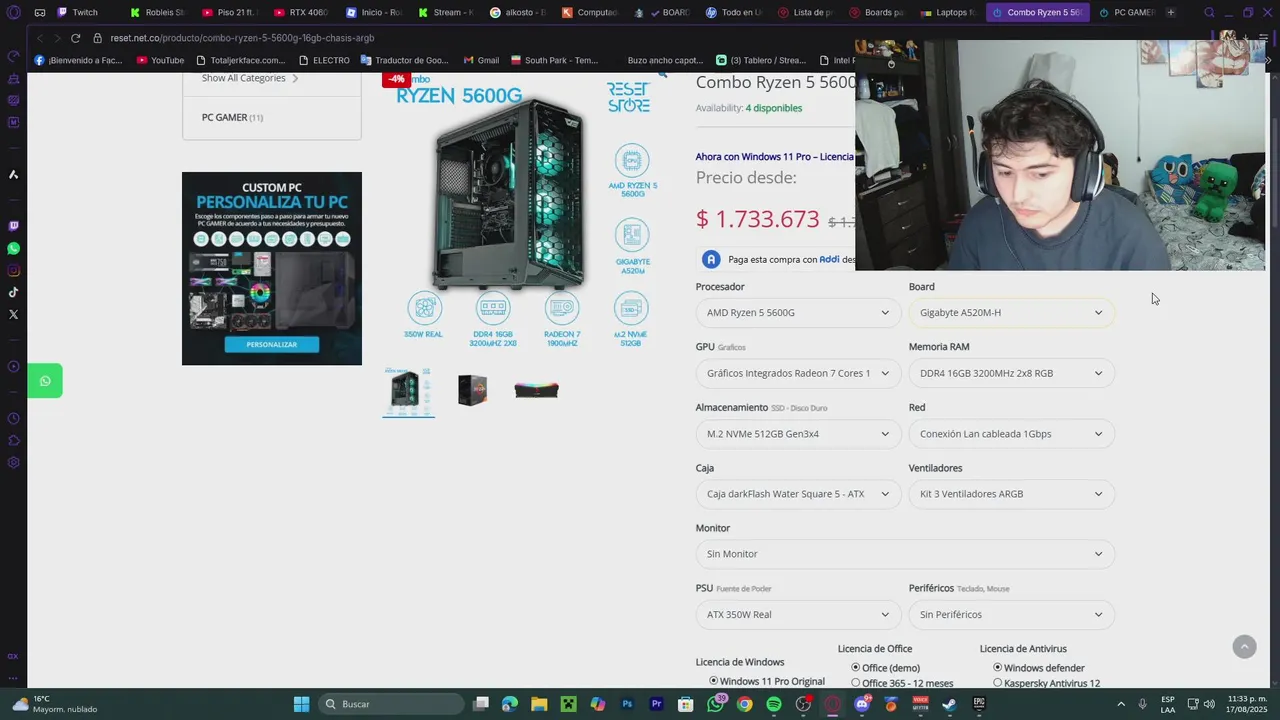Image resolution: width=1280 pixels, height=720 pixels.
Task: Select the RGB RAM product thumbnail
Action: pyautogui.click(x=536, y=390)
